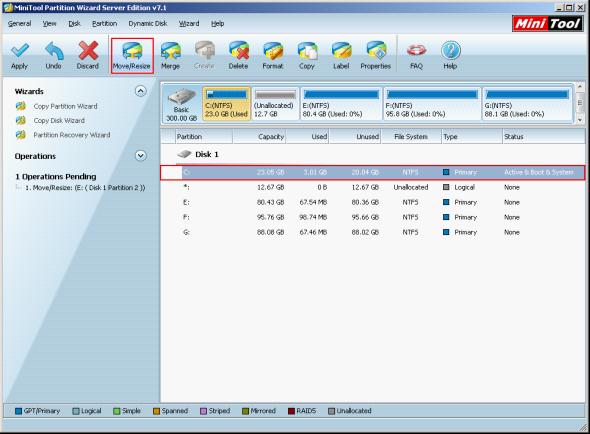Open the Dynamic Disk menu
The image size is (590, 434).
tap(148, 24)
